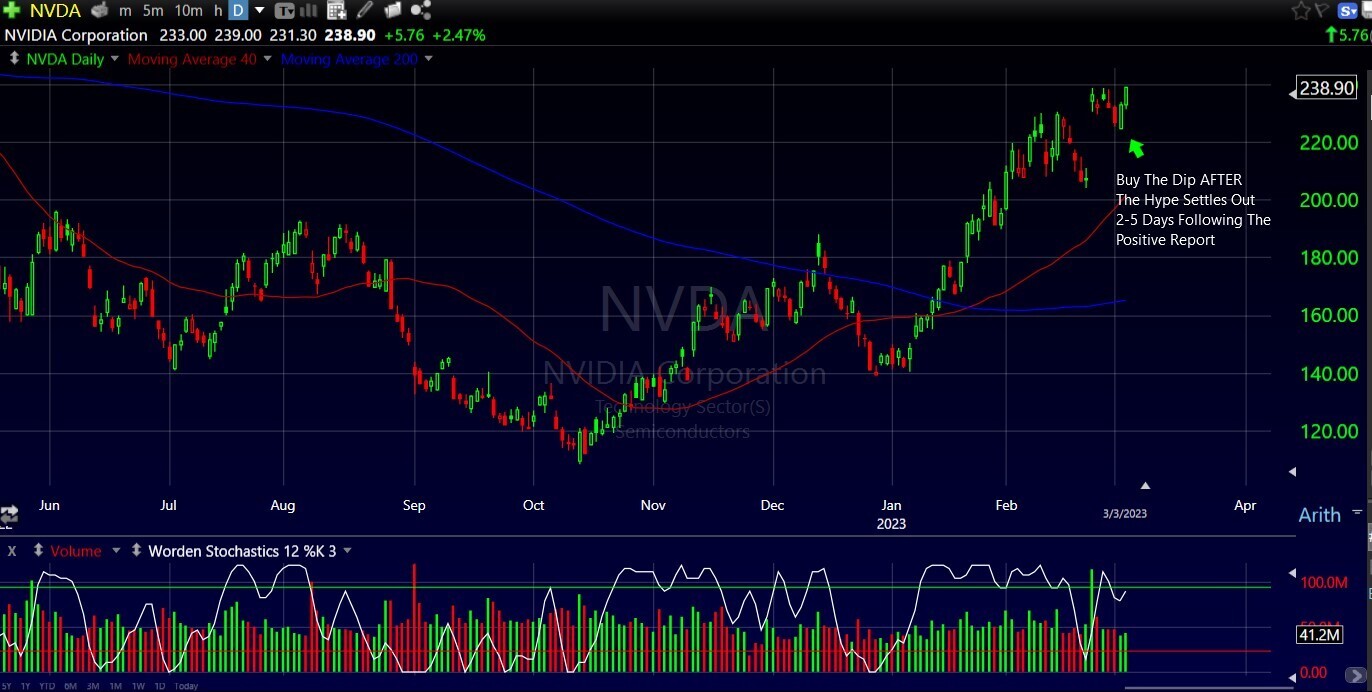Click the grey stamp icon after NVDA ticker
The height and width of the screenshot is (692, 1372).
point(99,11)
